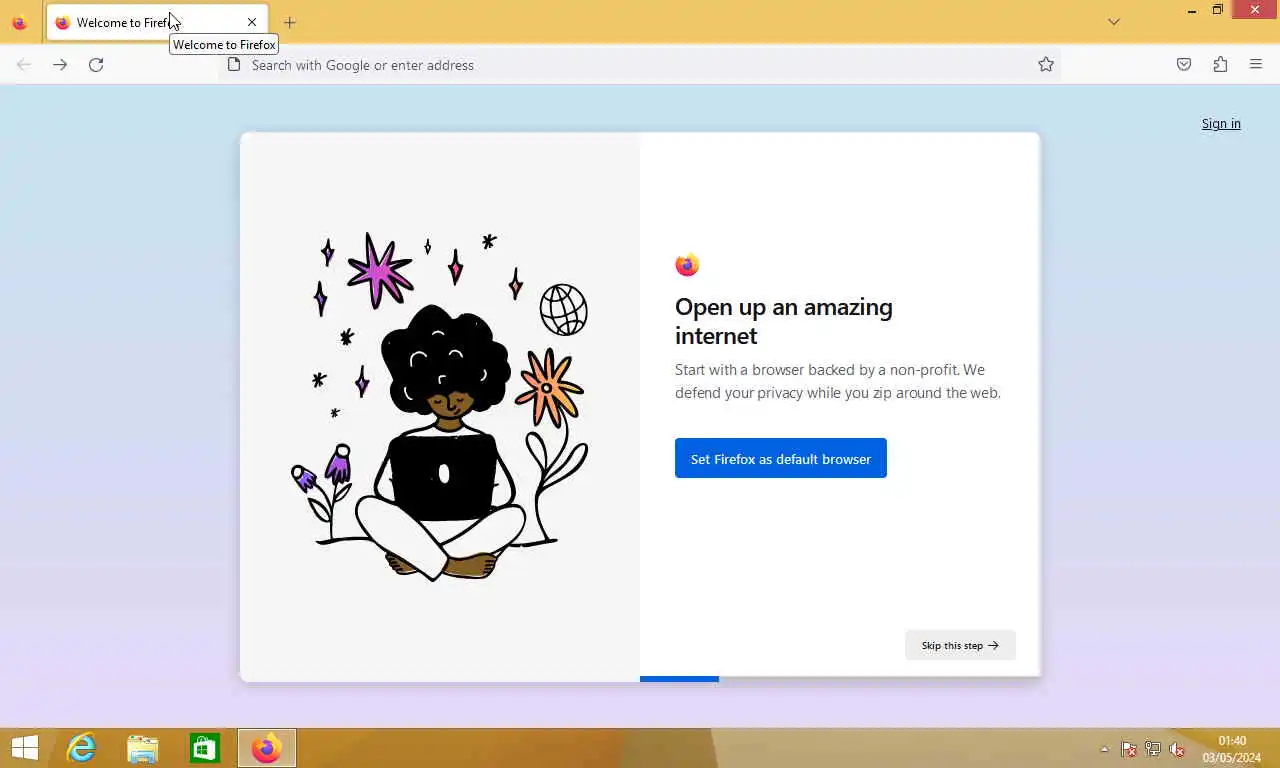Click the Firefox View icon left of the tab

(19, 22)
